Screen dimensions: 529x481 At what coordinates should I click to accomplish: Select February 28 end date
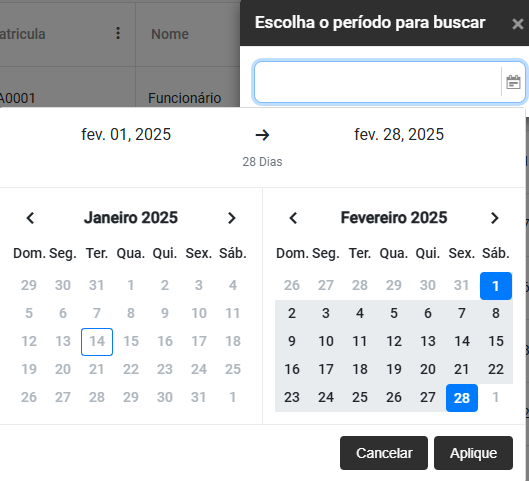(x=462, y=398)
